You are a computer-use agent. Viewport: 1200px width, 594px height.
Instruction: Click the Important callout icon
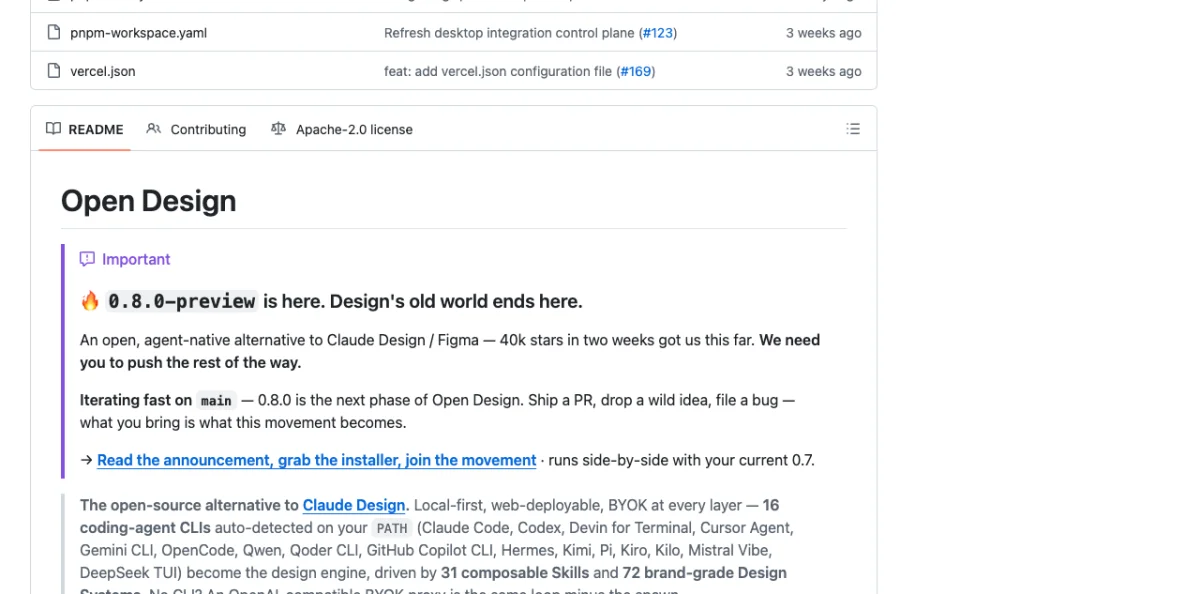pos(87,259)
